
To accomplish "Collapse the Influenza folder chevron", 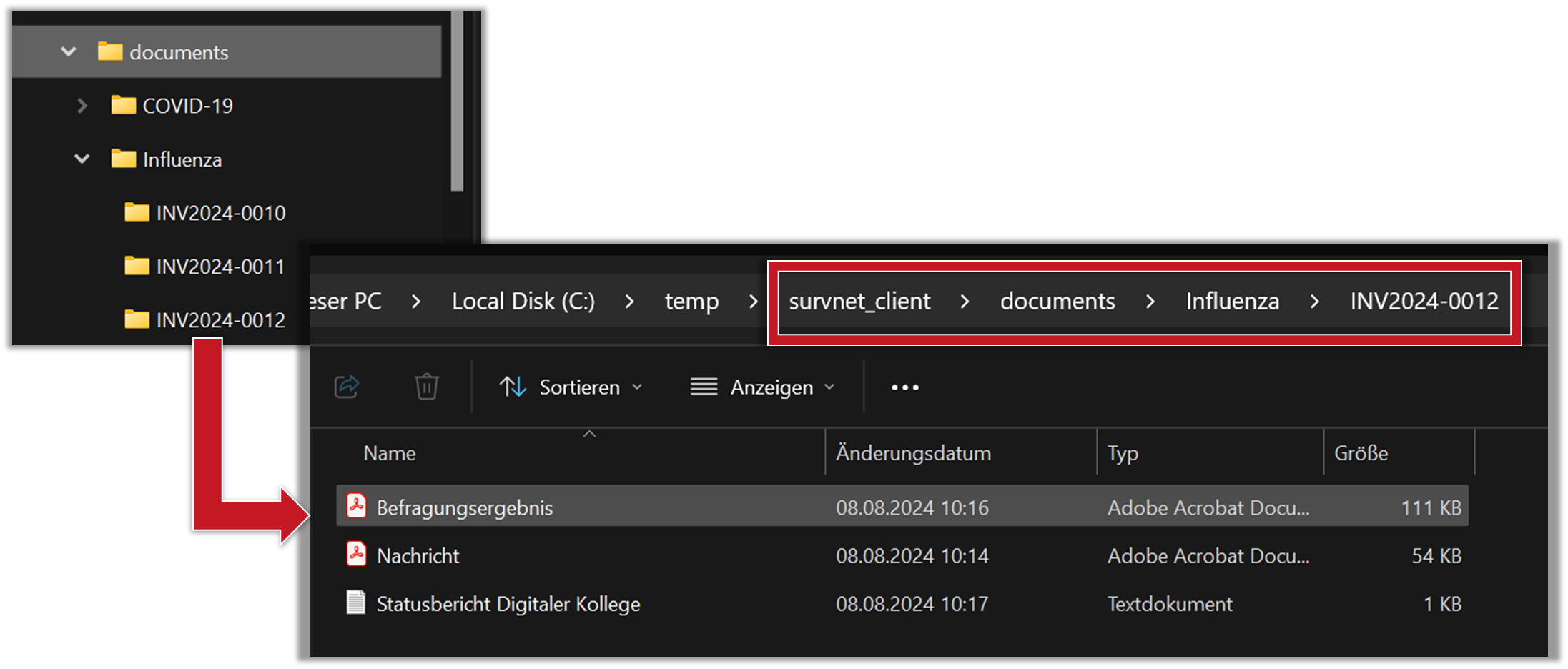I will 82,159.
